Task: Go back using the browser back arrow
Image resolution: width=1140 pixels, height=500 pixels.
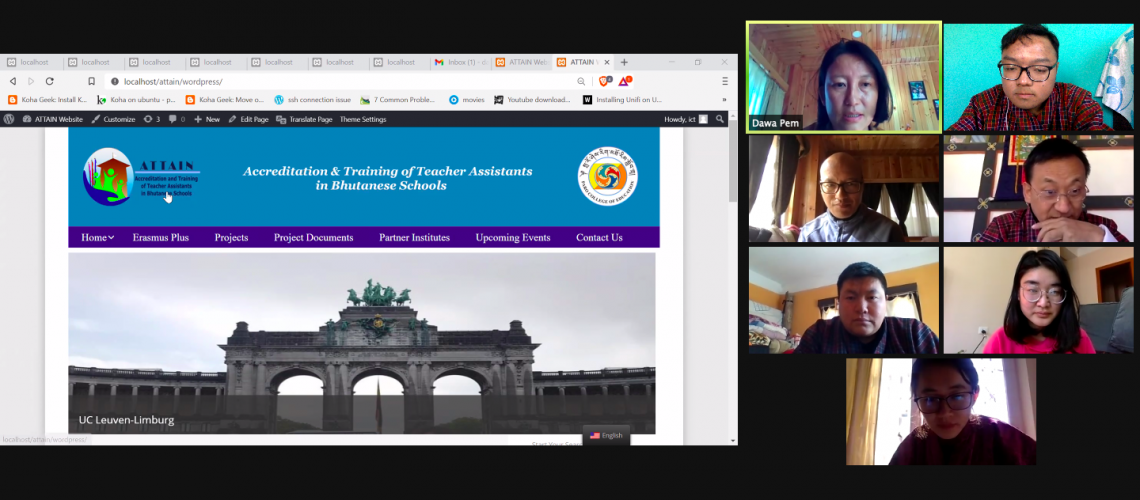Action: 12,81
